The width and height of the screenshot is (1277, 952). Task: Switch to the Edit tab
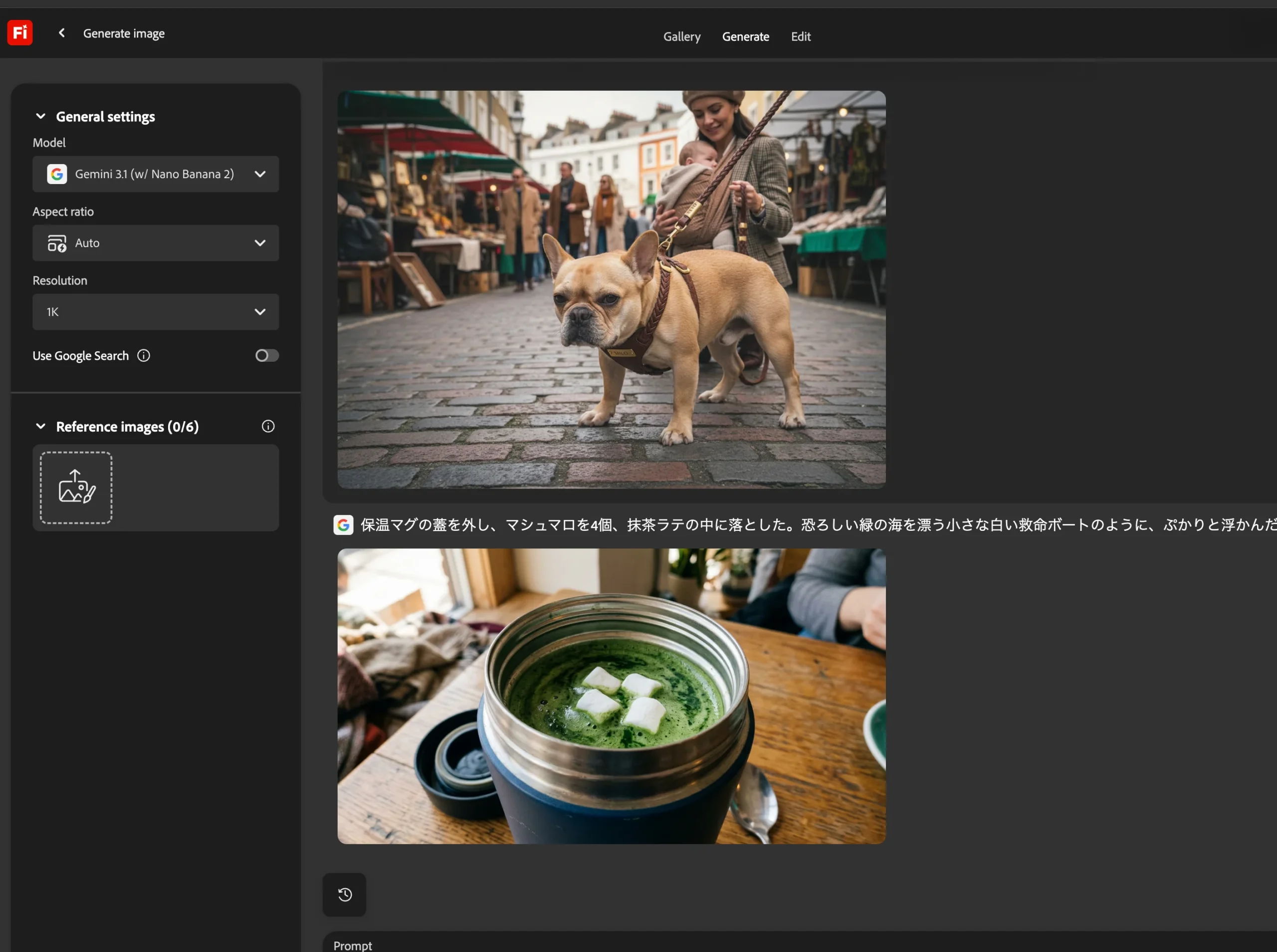tap(801, 36)
